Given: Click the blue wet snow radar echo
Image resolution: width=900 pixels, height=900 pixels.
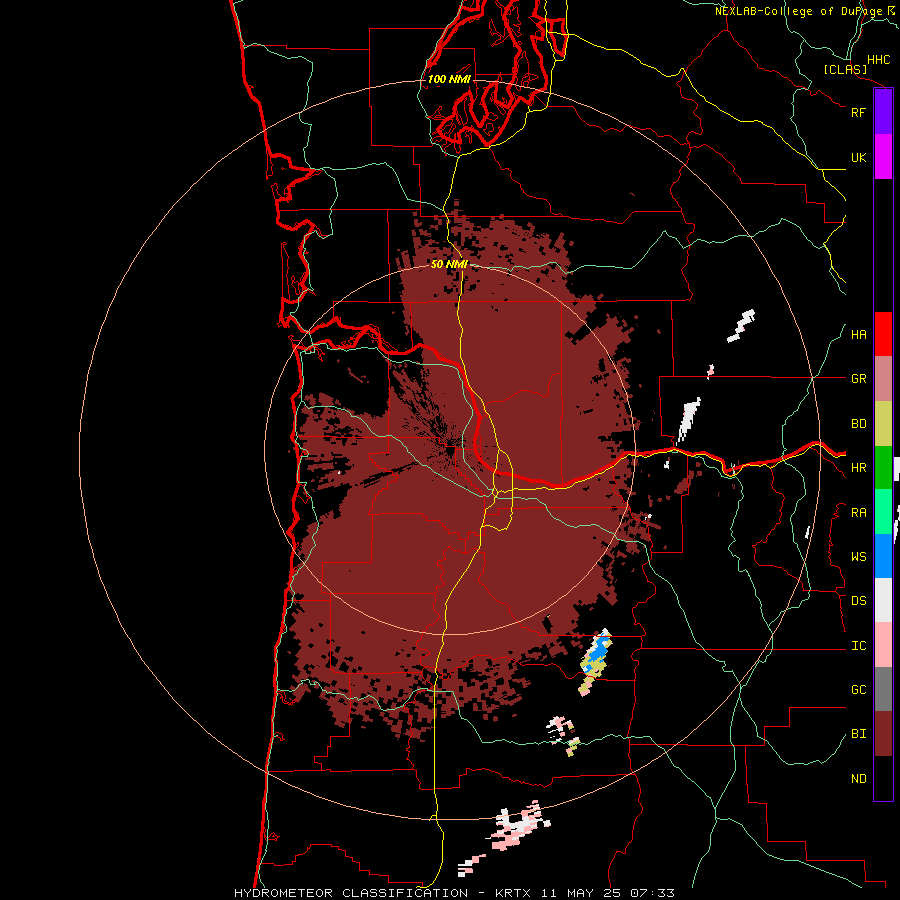Looking at the screenshot, I should pos(599,649).
